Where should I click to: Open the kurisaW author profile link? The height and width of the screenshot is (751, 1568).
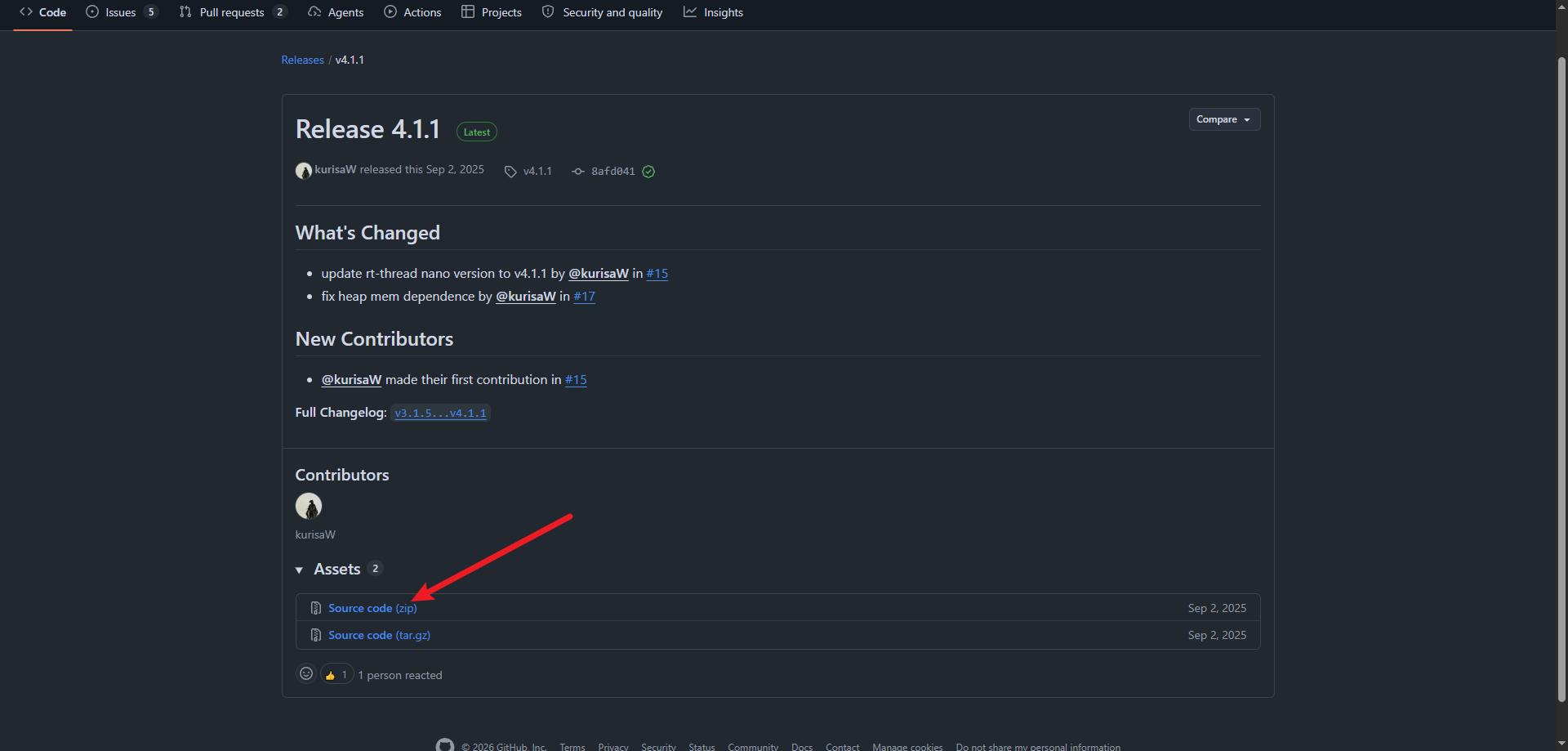[x=335, y=169]
